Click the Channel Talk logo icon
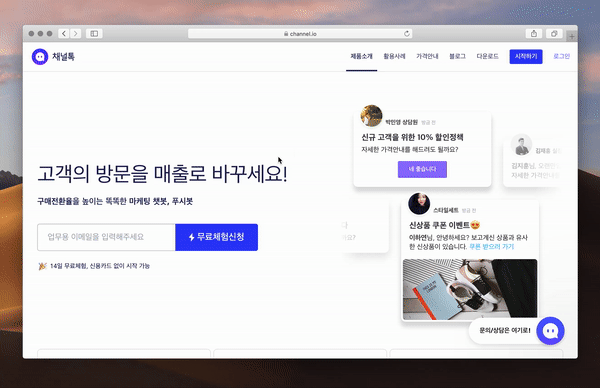This screenshot has width=600, height=388. [40, 57]
